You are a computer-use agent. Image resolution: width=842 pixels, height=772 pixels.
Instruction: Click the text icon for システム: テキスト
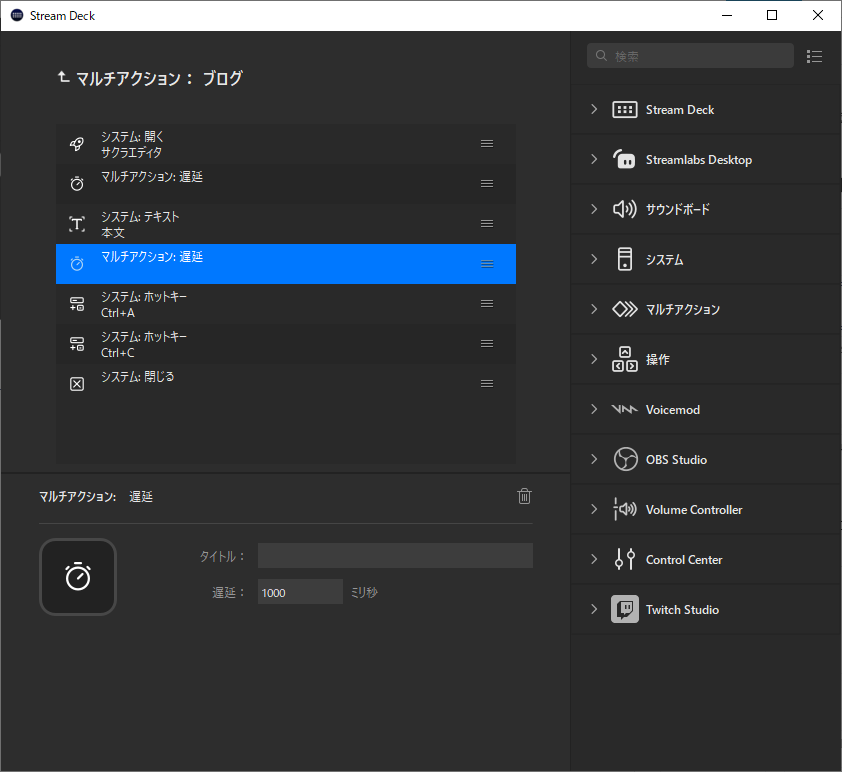[x=77, y=224]
